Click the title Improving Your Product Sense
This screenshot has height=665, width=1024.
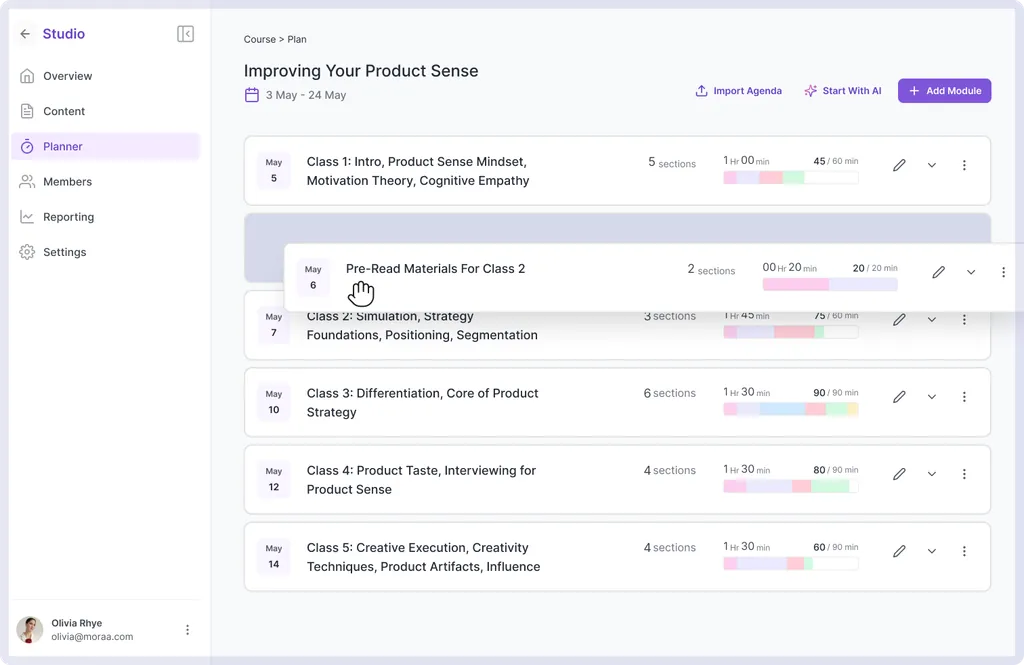[361, 71]
